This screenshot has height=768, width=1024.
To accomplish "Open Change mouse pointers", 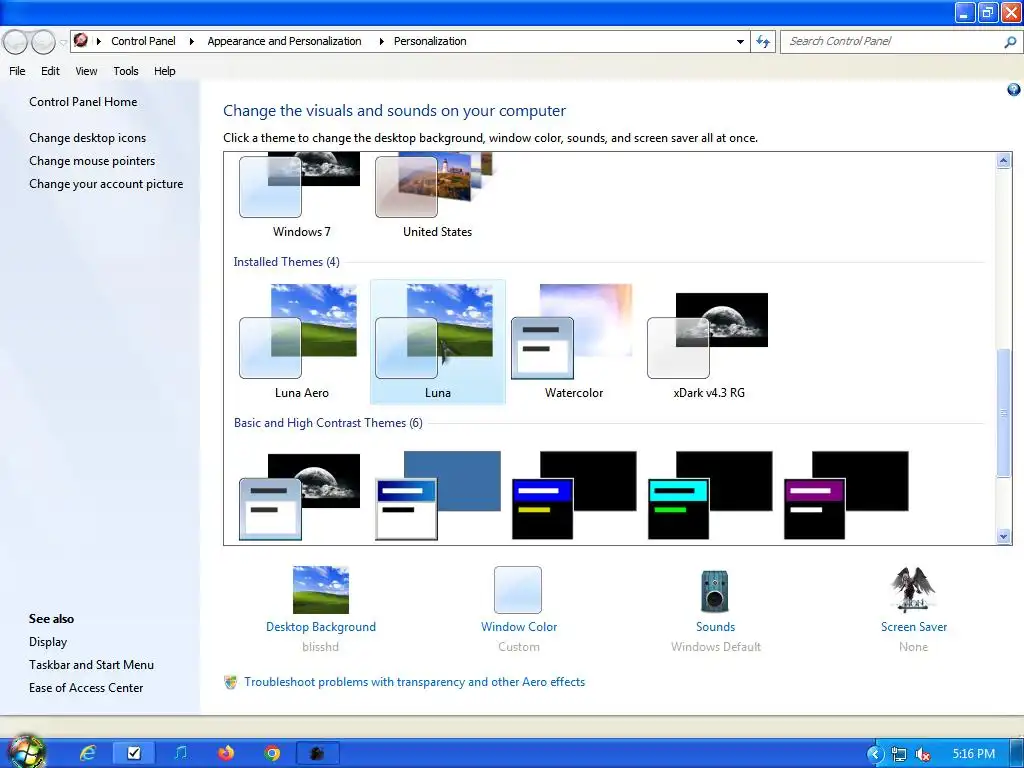I will (x=92, y=161).
